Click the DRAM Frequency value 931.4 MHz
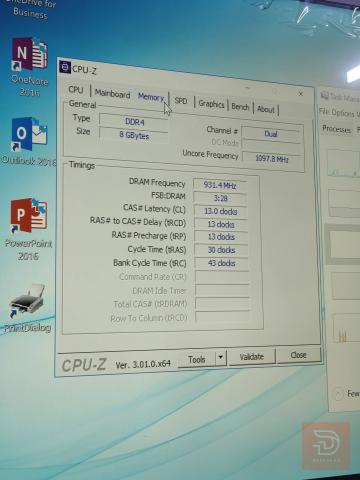Image resolution: width=360 pixels, height=480 pixels. [x=220, y=185]
